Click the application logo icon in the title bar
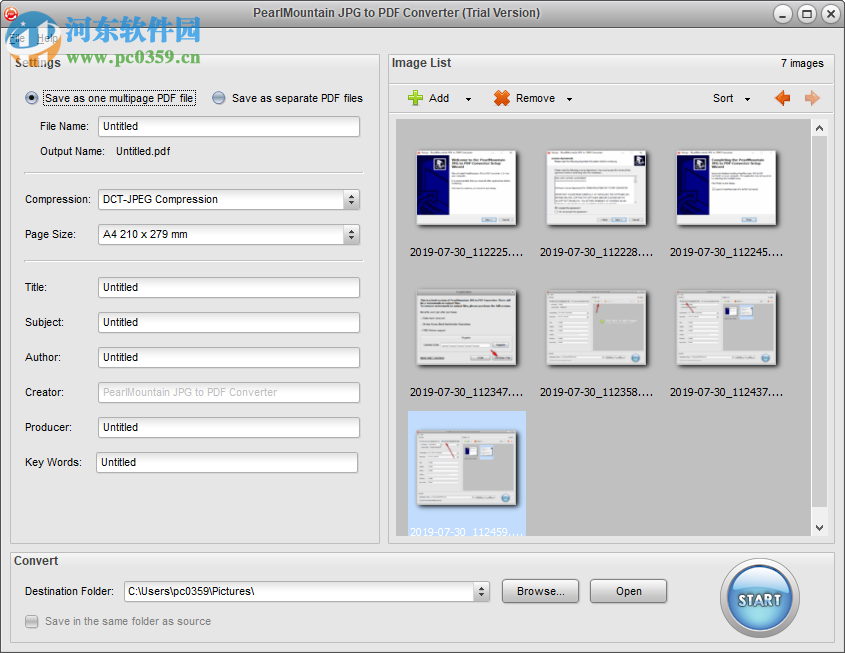The width and height of the screenshot is (845, 653). [x=11, y=13]
